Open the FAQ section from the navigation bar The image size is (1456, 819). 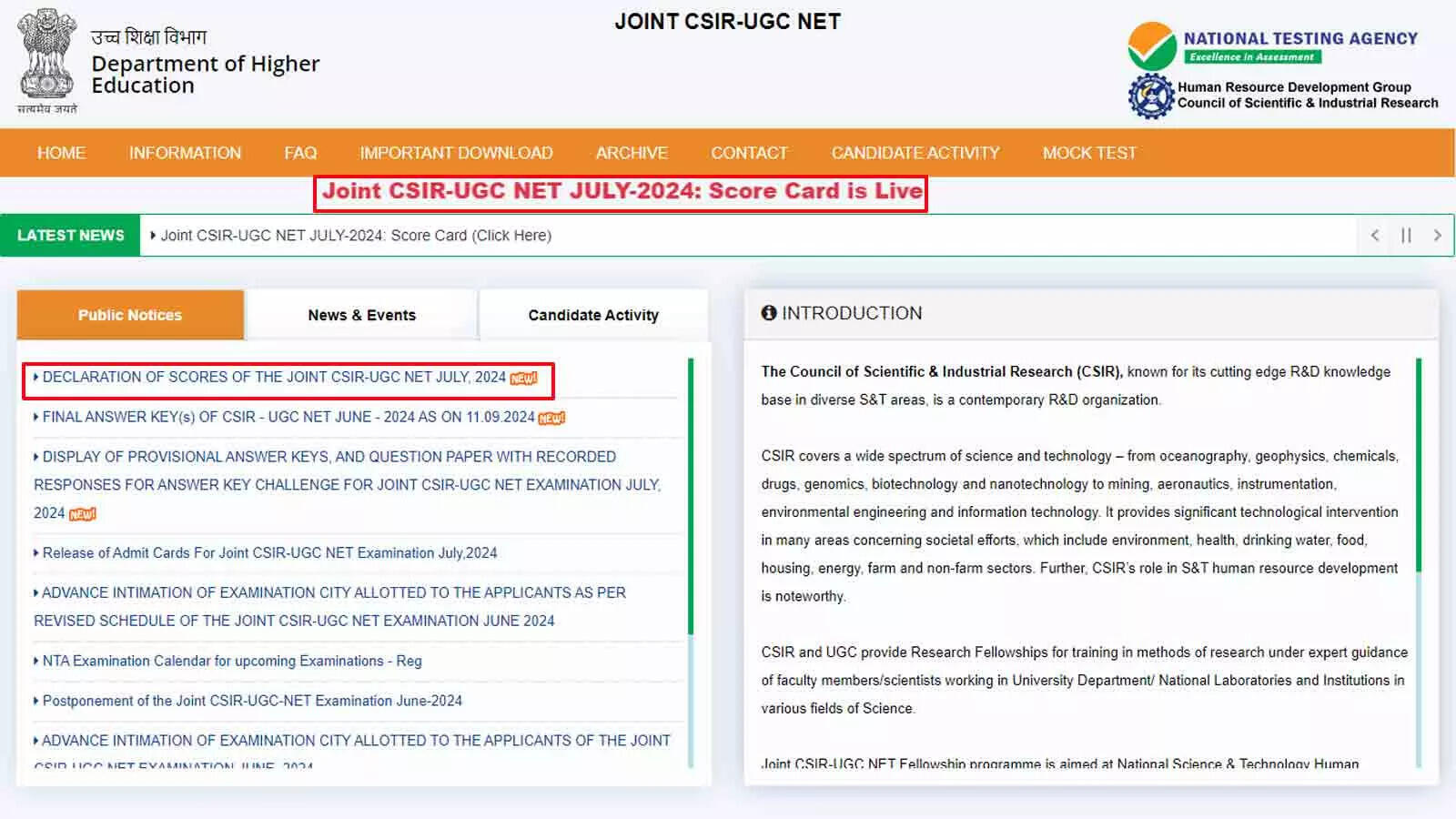point(300,153)
